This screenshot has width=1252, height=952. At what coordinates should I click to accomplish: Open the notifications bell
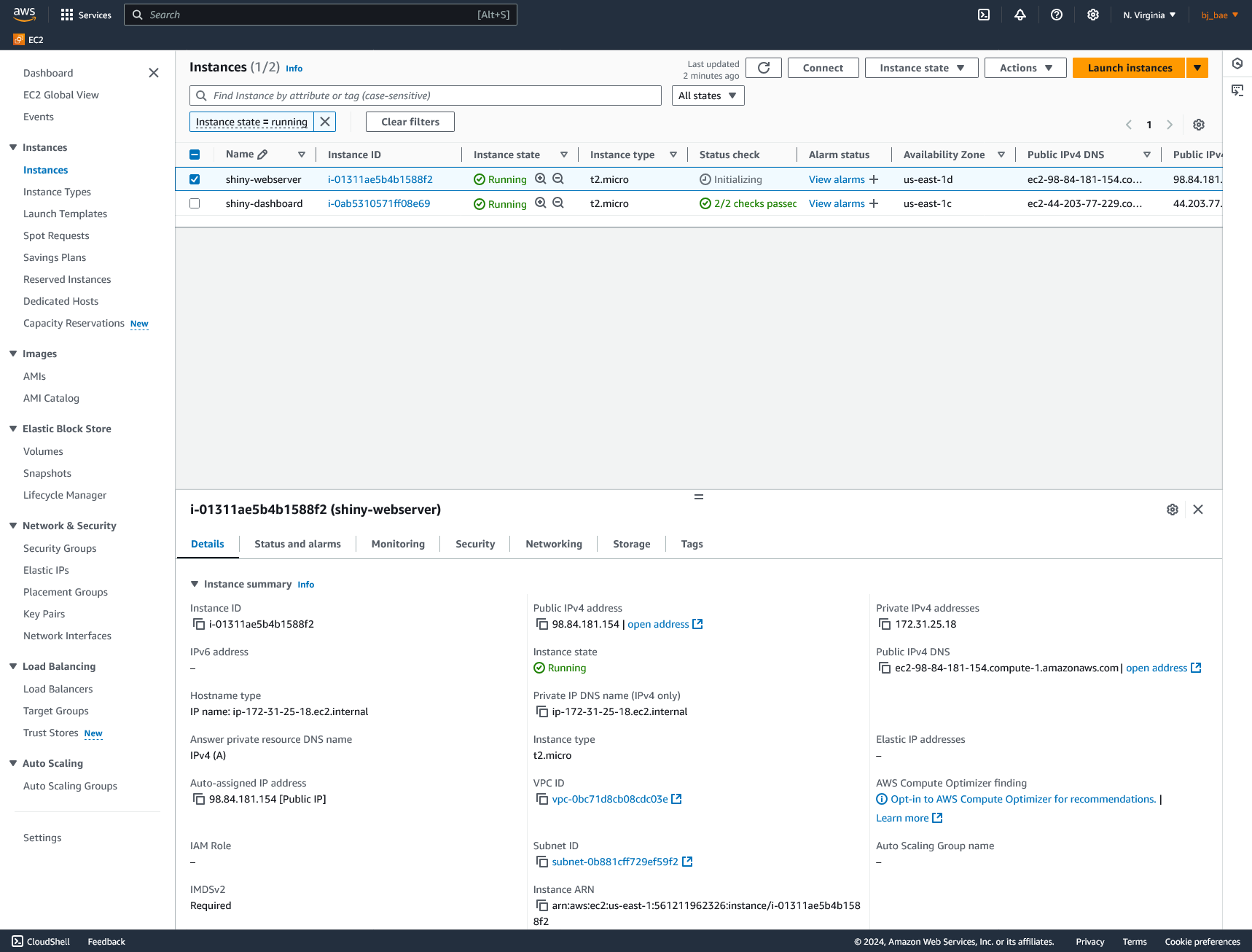1020,15
